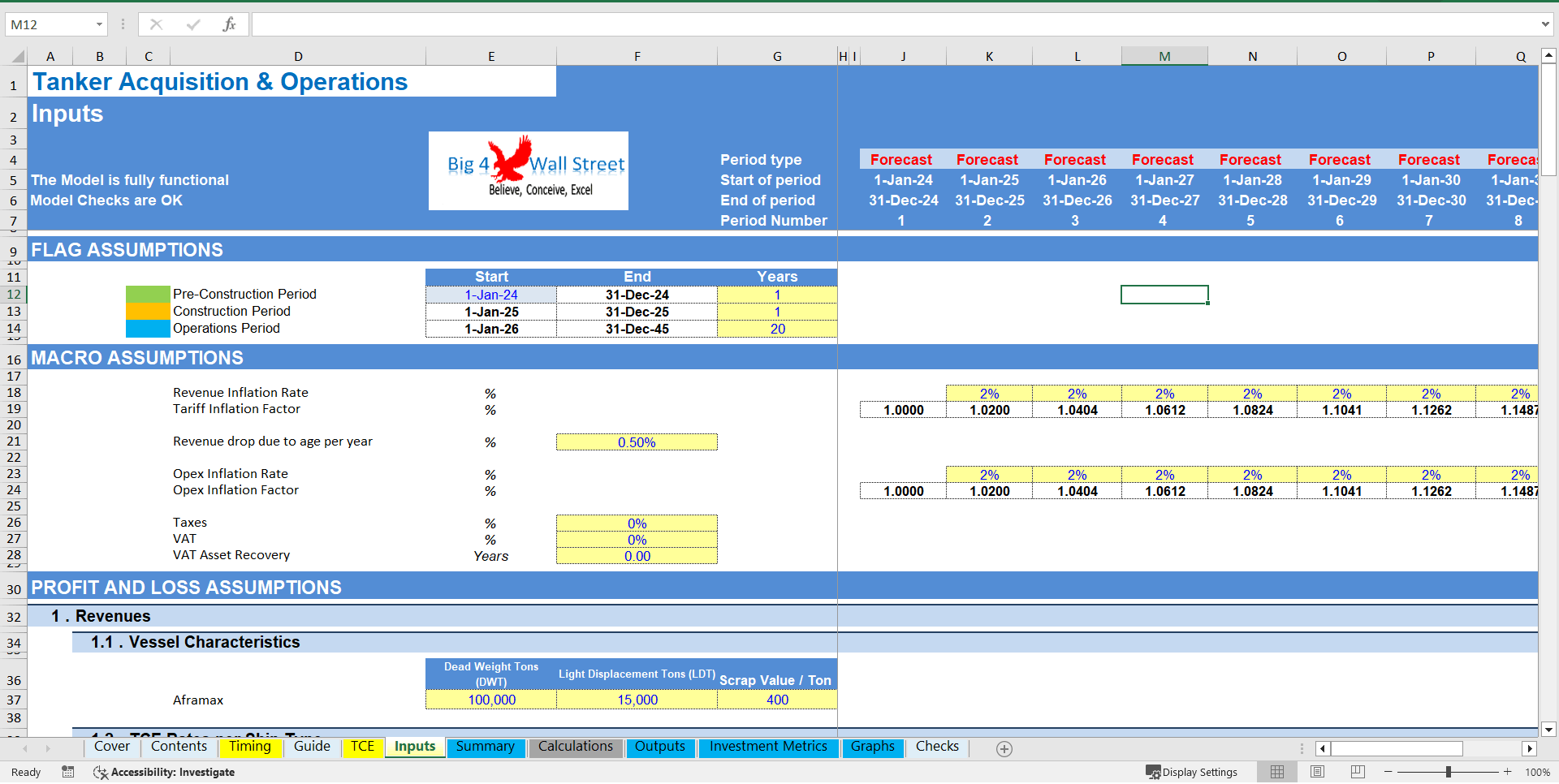Click the 100% zoom level
Image resolution: width=1559 pixels, height=784 pixels.
coord(1537,772)
